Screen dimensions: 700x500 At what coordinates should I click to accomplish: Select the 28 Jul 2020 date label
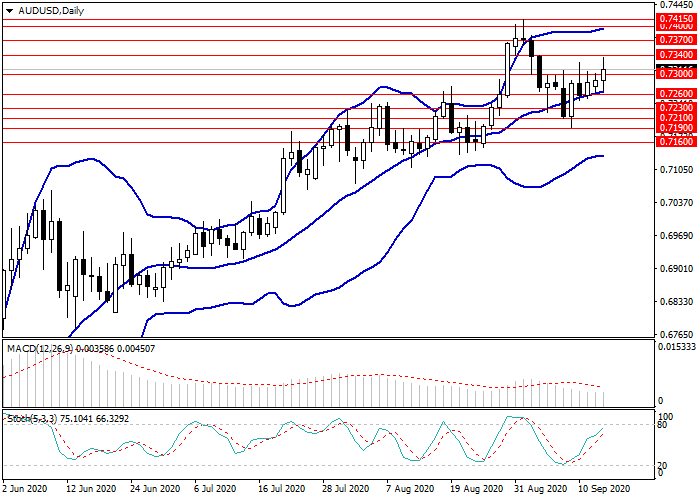344,490
